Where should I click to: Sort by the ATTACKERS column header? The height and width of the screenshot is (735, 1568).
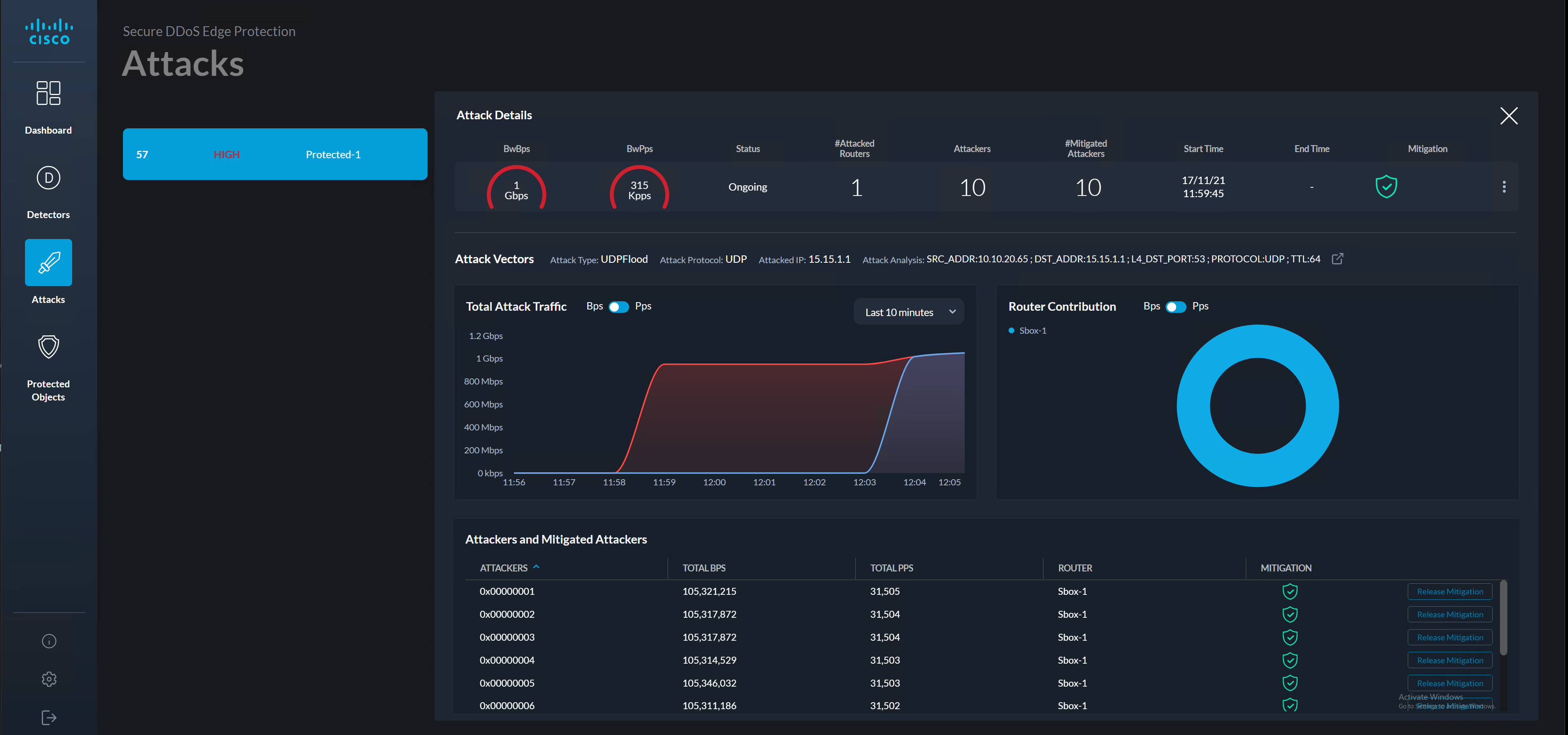coord(503,567)
